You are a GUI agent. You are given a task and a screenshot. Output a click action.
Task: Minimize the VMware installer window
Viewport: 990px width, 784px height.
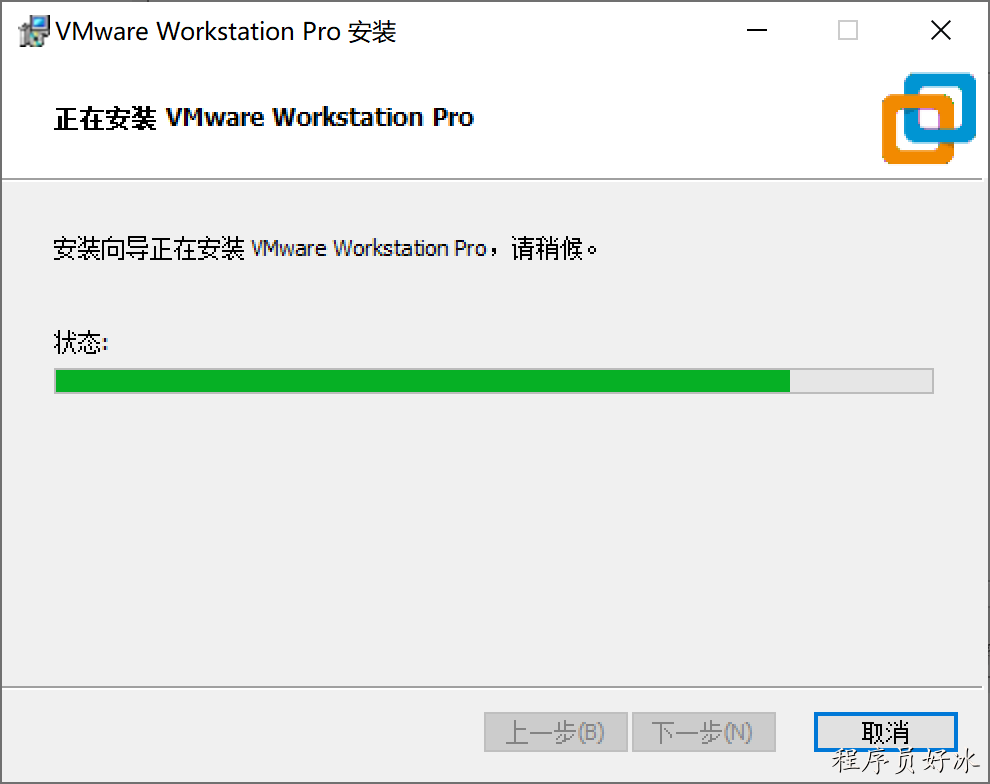coord(756,30)
